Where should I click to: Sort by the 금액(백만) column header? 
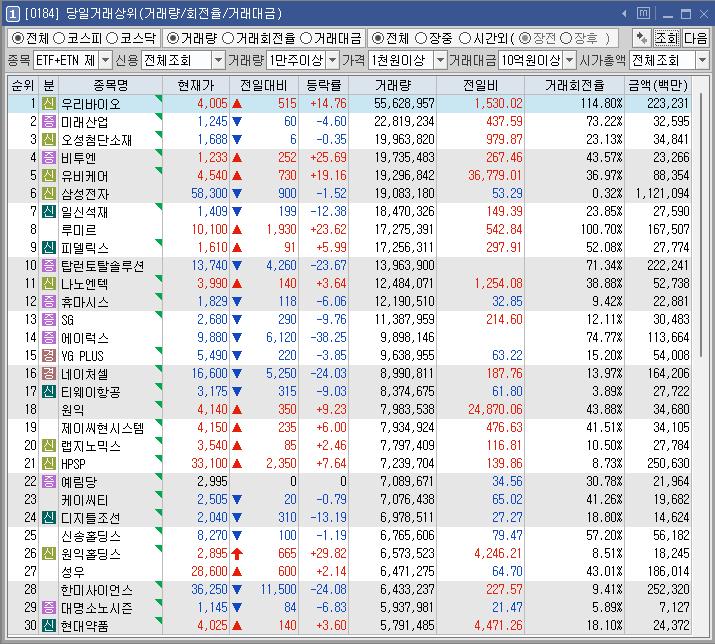(x=658, y=85)
